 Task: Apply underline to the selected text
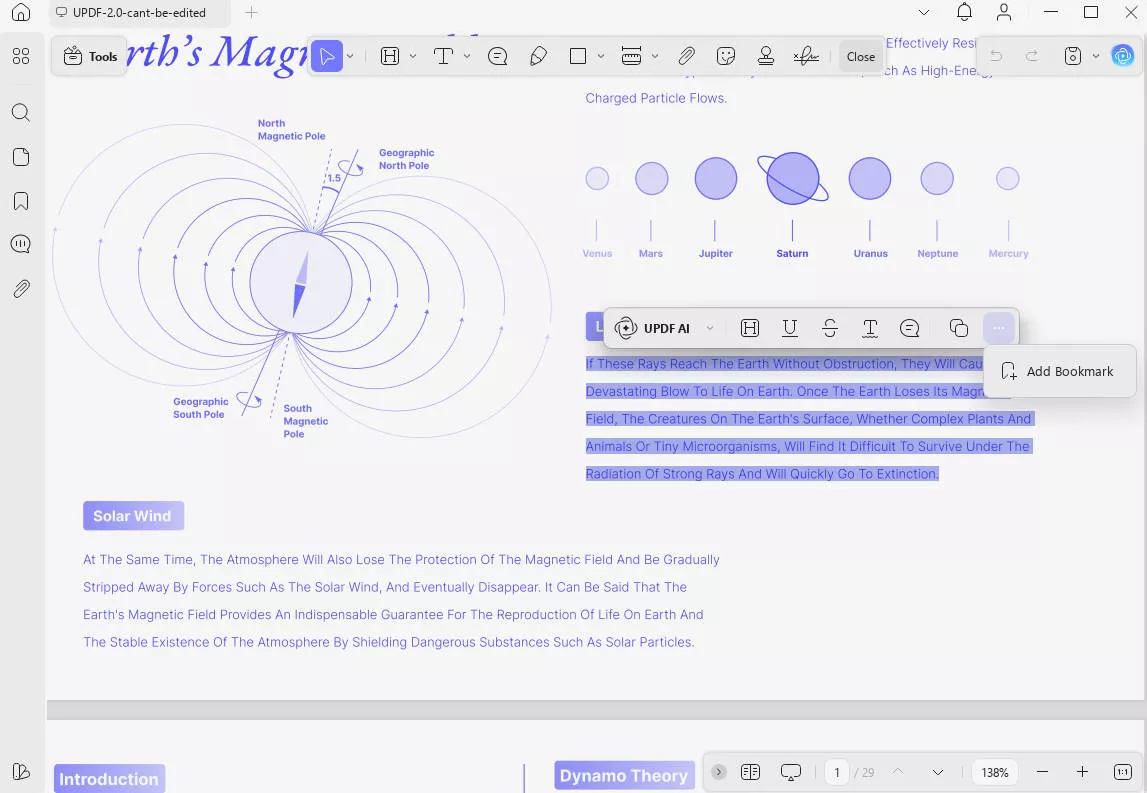[x=790, y=328]
